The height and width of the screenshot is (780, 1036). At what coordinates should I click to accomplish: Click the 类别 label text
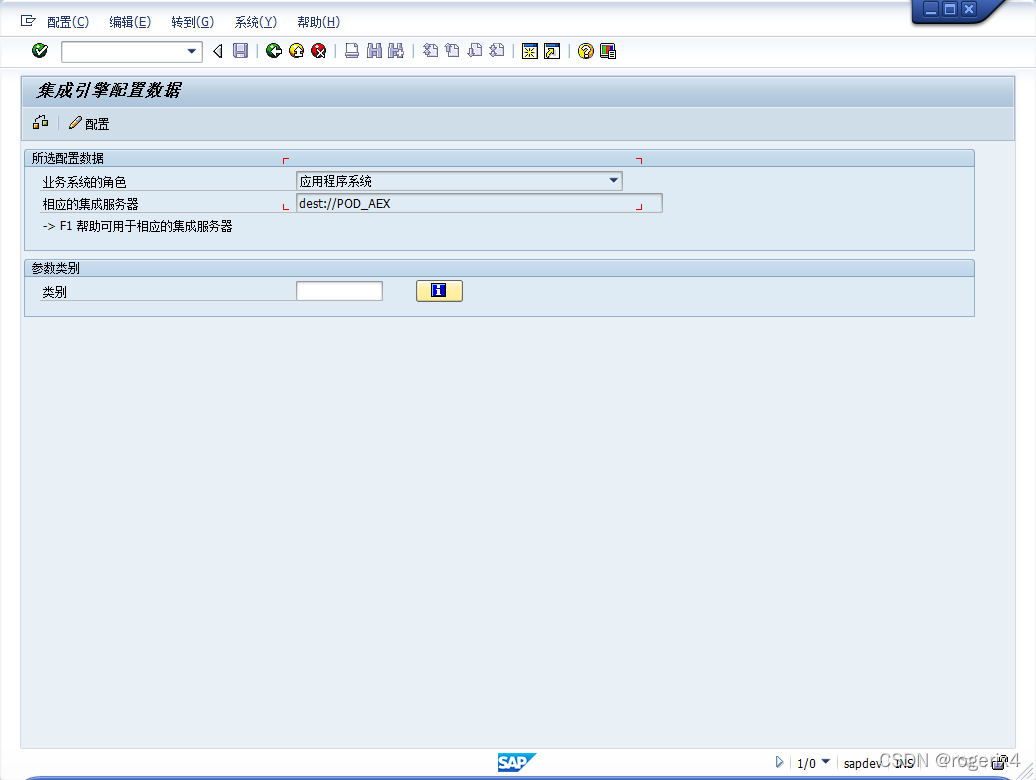click(x=54, y=292)
